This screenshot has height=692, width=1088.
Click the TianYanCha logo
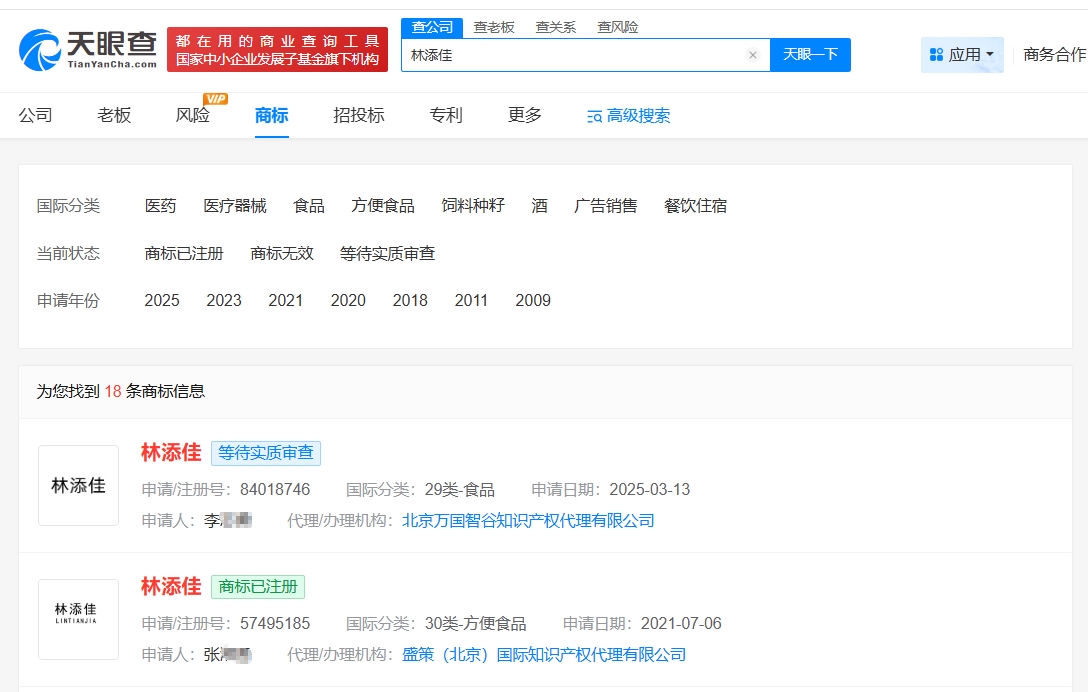[88, 50]
